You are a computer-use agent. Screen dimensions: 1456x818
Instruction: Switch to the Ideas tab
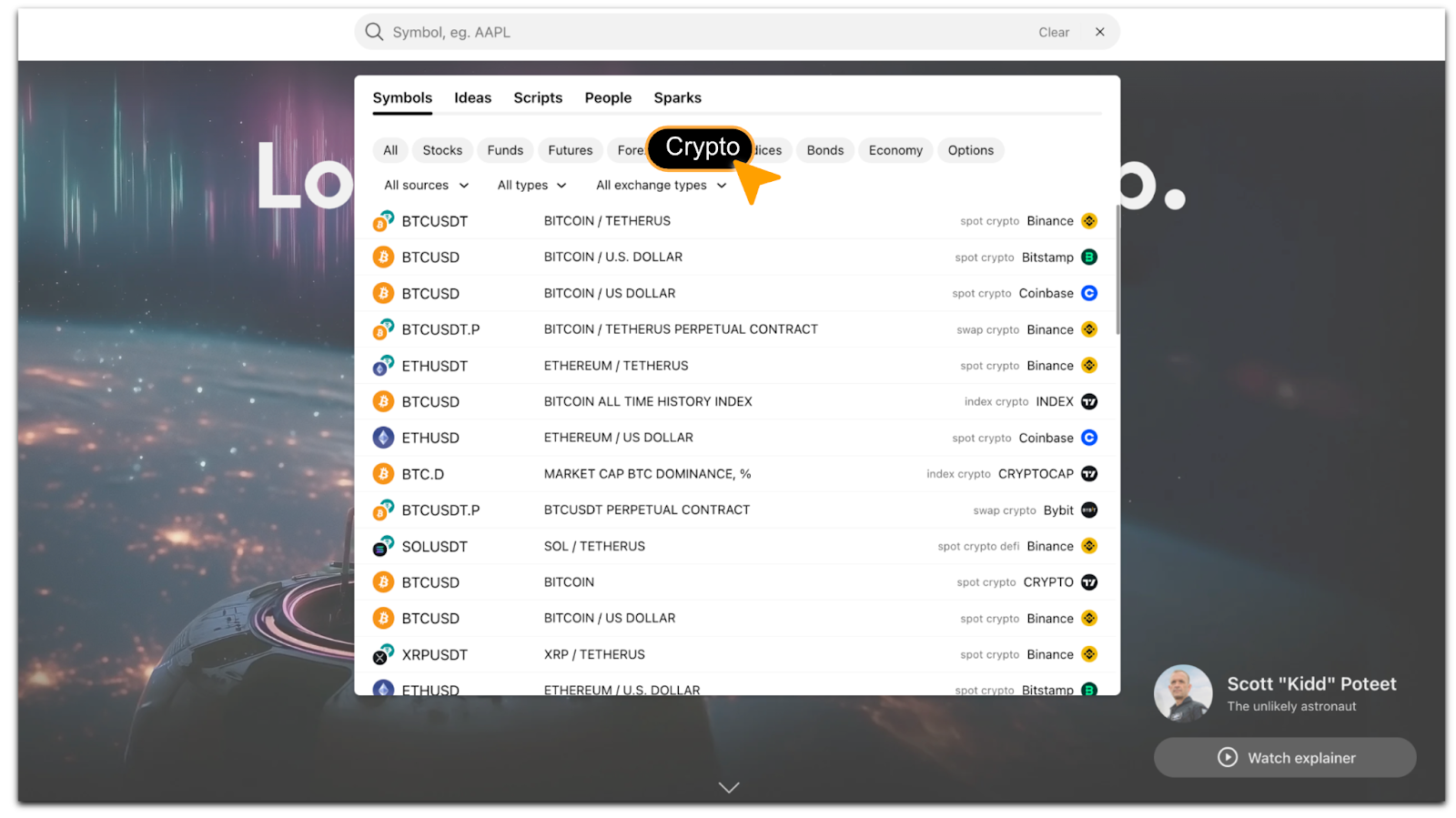pyautogui.click(x=472, y=98)
